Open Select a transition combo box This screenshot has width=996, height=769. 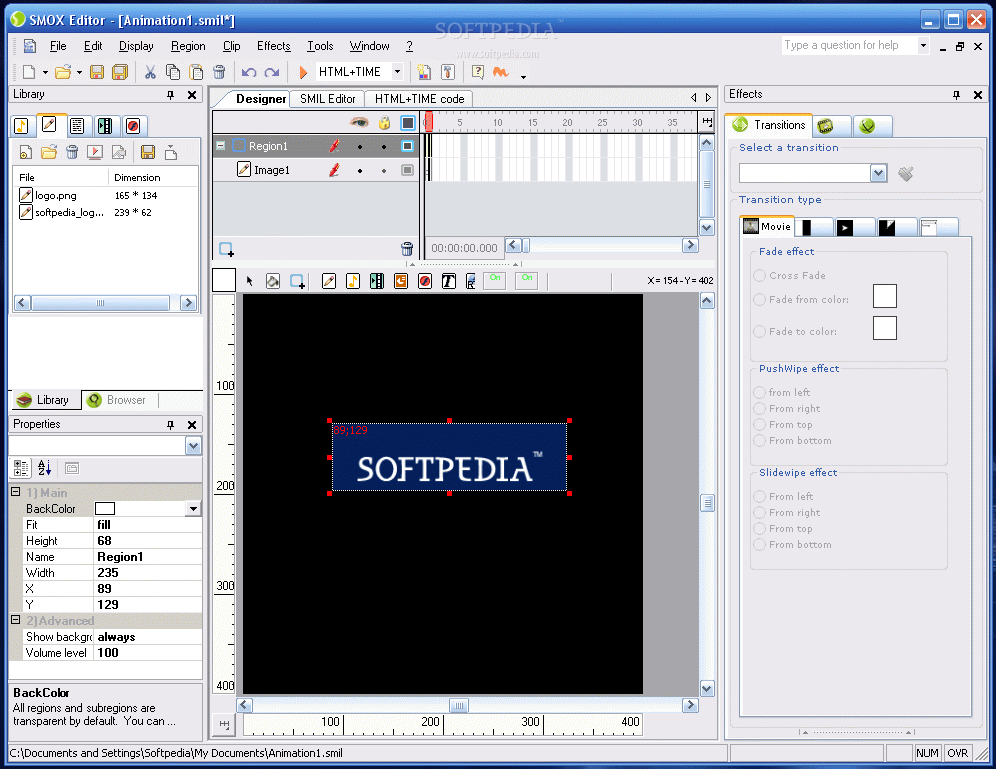point(878,173)
